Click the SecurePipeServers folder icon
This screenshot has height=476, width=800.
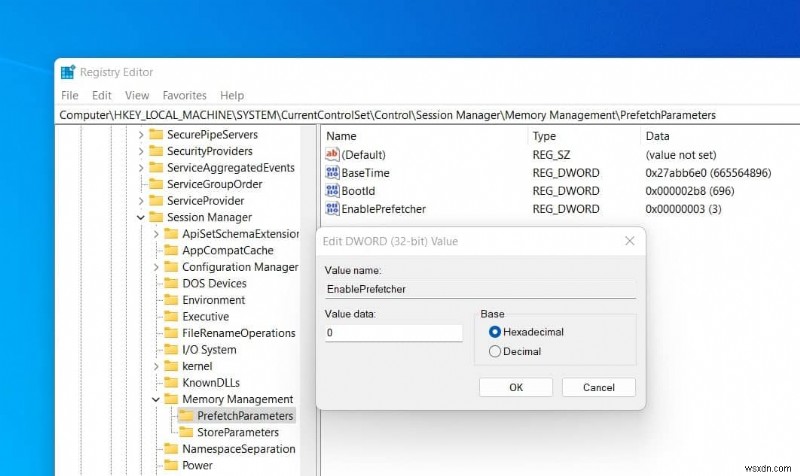(x=156, y=134)
